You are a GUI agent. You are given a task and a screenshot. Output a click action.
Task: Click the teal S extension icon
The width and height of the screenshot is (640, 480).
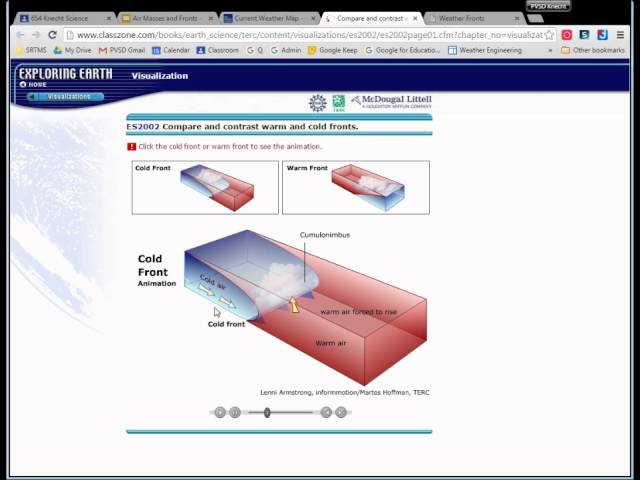click(584, 35)
